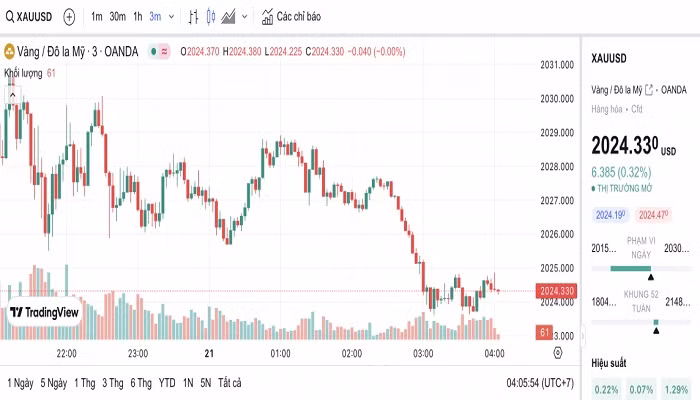Image resolution: width=700 pixels, height=400 pixels.
Task: Click the TradingView logo on chart
Action: (x=44, y=312)
